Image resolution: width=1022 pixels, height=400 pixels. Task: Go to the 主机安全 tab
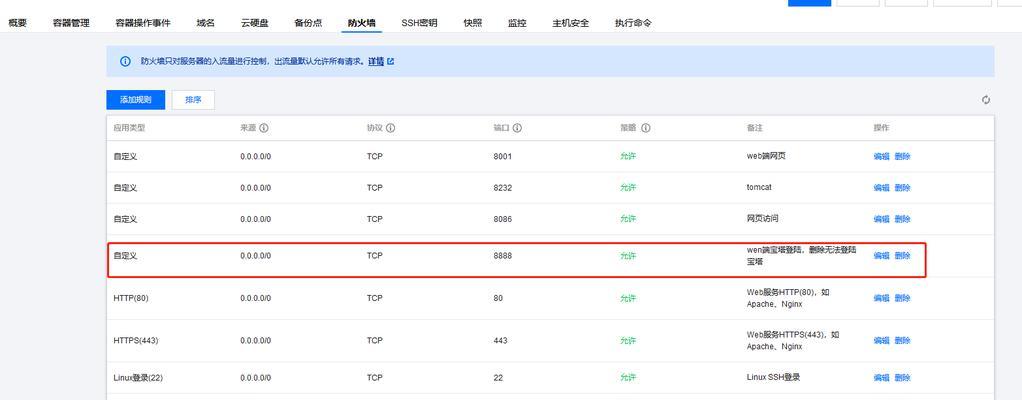[570, 23]
